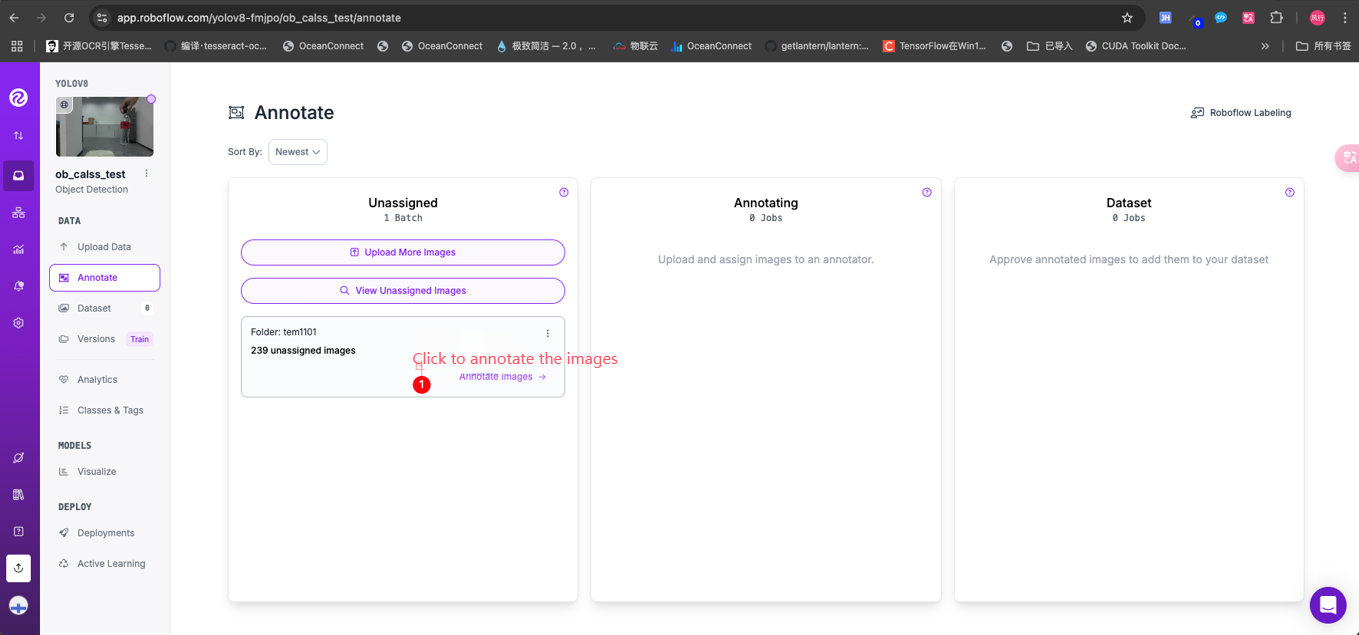
Task: Click the notifications bell in the purple sidebar
Action: tap(18, 286)
